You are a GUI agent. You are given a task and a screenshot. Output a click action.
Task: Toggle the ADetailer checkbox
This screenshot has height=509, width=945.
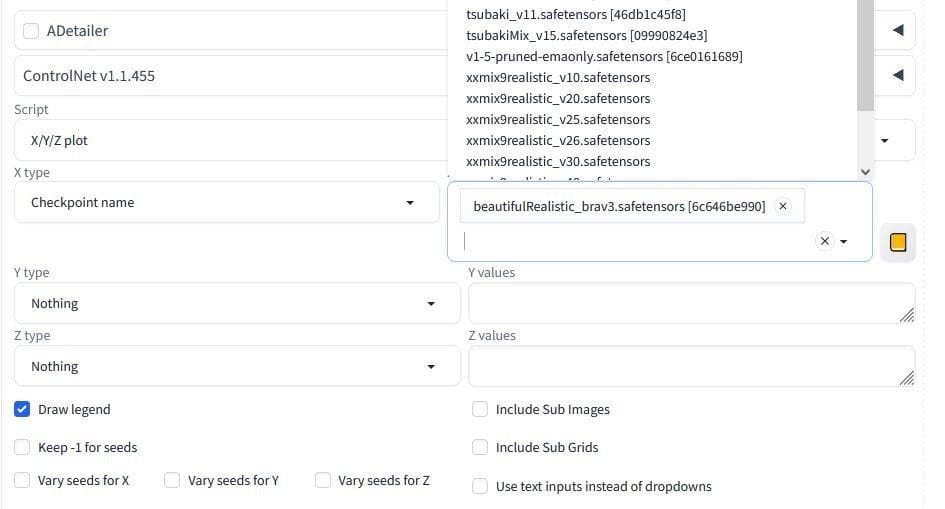(x=31, y=31)
